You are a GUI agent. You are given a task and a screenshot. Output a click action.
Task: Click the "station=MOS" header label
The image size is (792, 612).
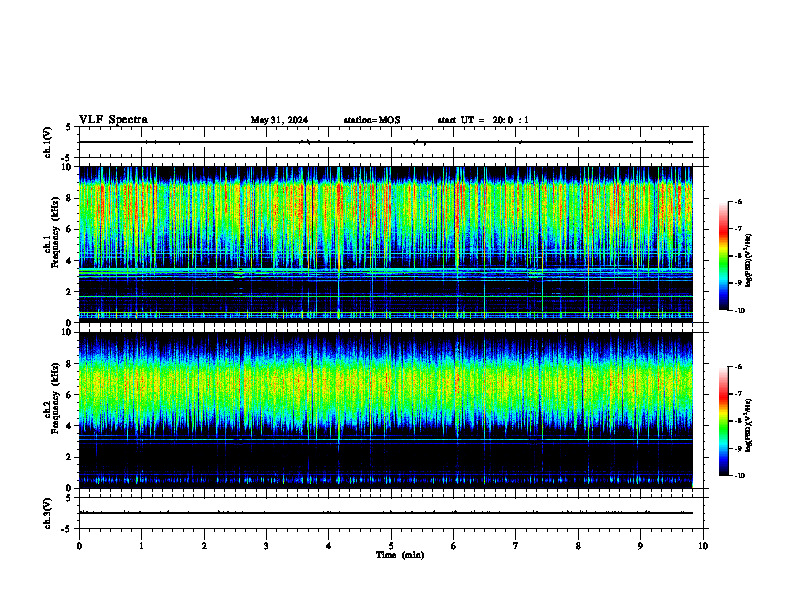click(x=372, y=120)
